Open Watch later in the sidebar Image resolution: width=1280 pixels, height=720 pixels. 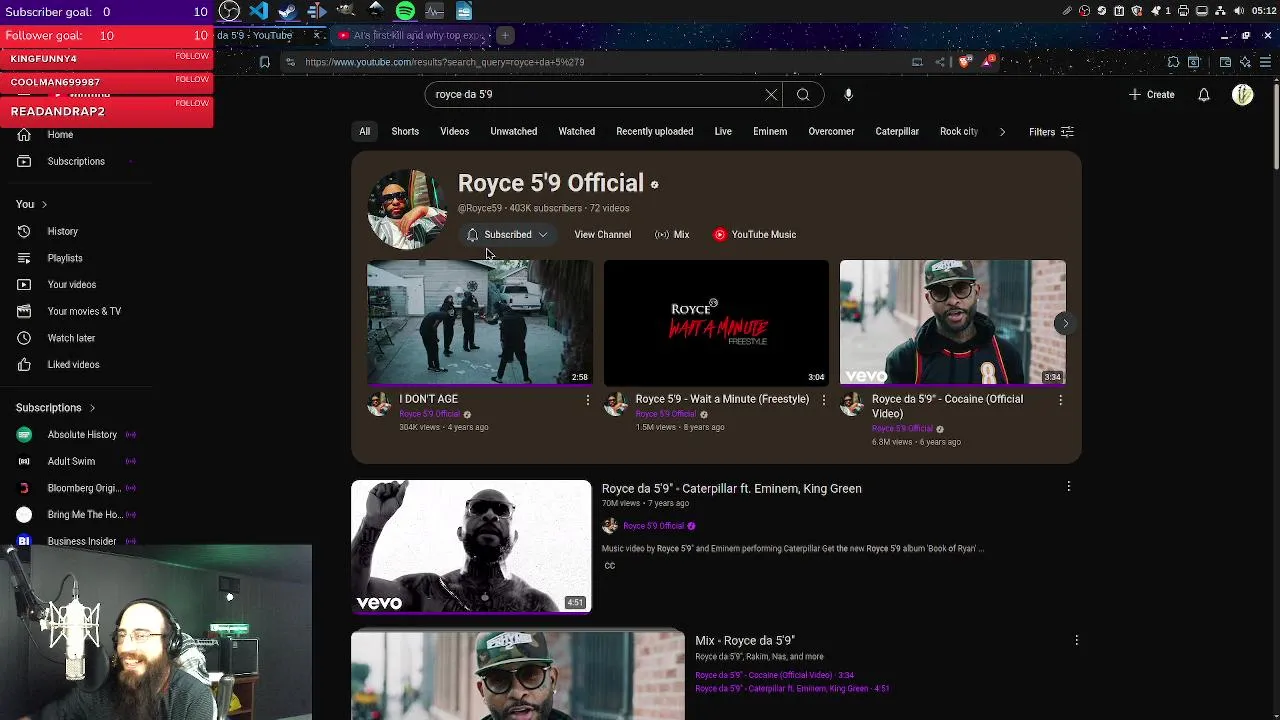[71, 338]
